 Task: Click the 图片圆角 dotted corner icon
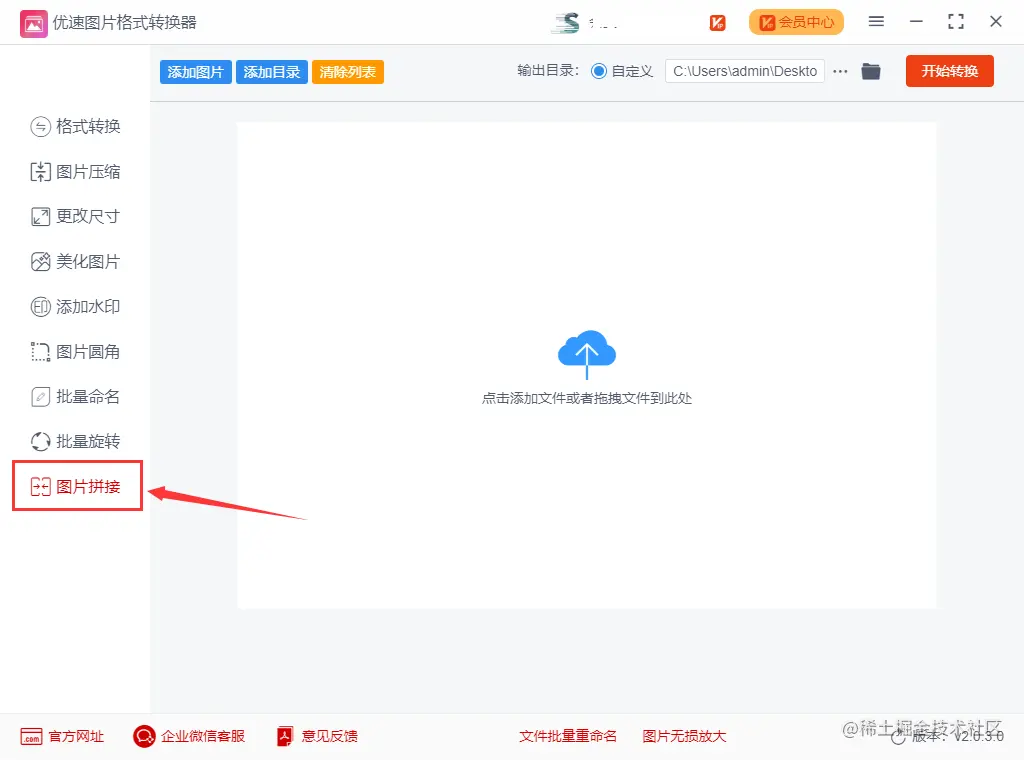click(x=40, y=352)
